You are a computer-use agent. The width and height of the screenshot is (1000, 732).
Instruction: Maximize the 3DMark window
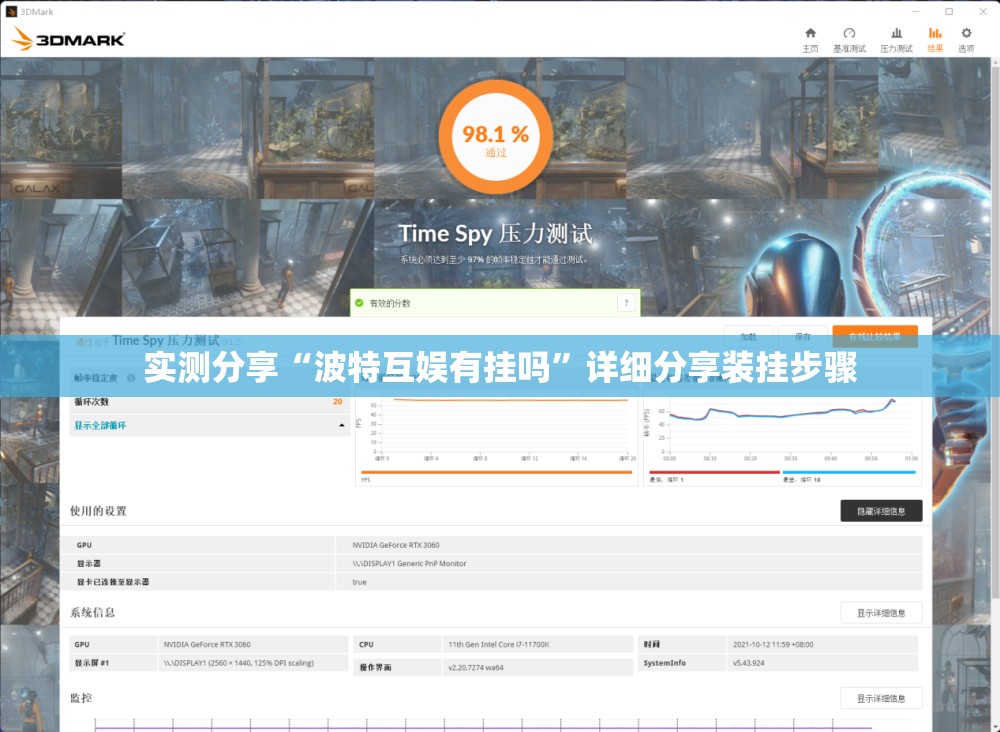[949, 11]
